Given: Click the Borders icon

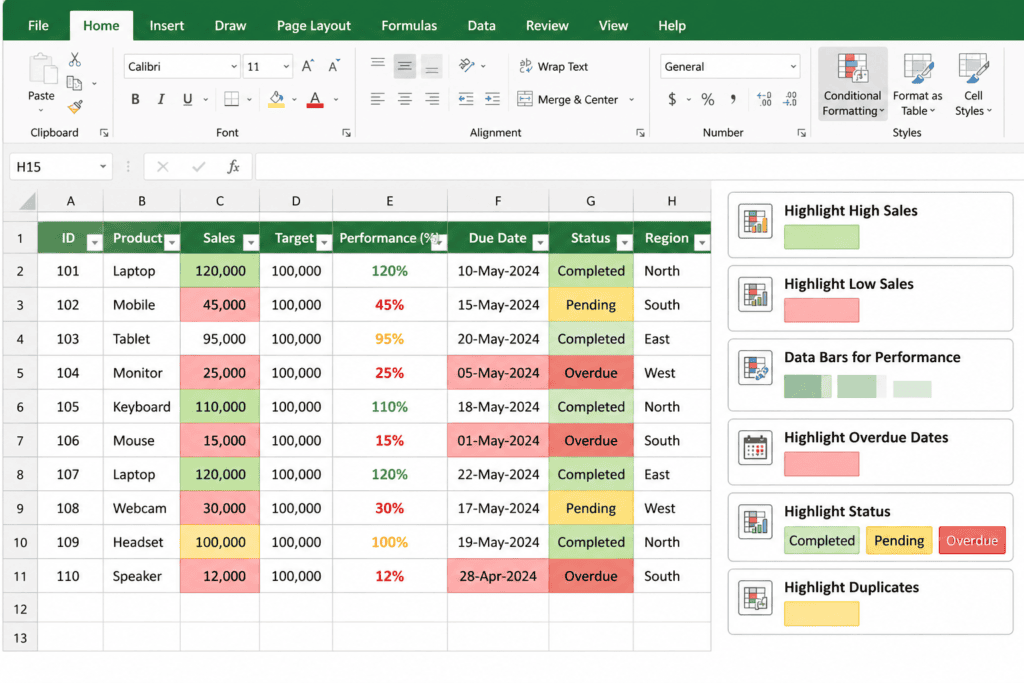Looking at the screenshot, I should click(231, 99).
